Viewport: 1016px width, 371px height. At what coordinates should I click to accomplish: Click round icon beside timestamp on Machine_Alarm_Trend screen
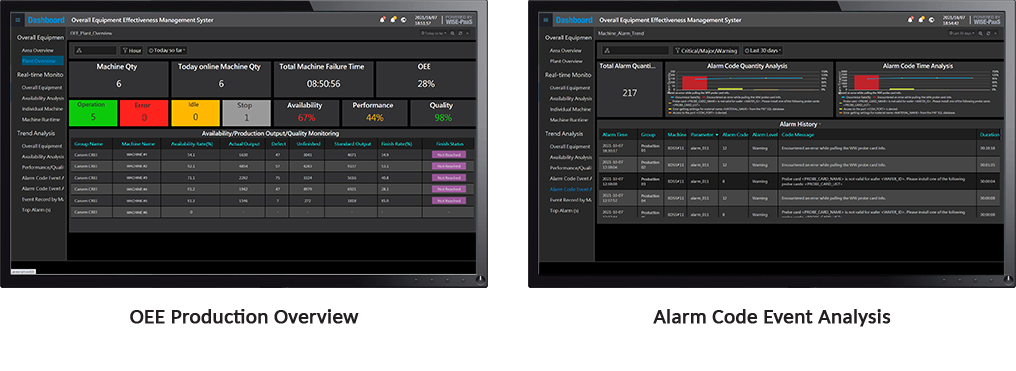932,19
